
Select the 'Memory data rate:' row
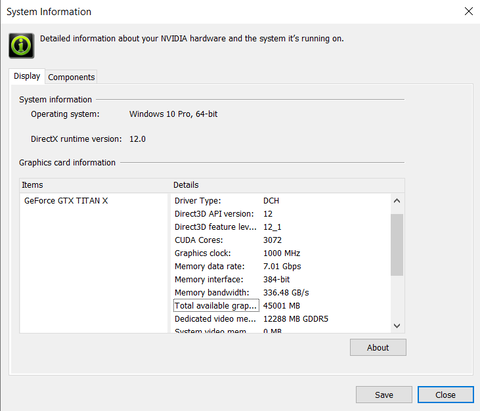[281, 266]
